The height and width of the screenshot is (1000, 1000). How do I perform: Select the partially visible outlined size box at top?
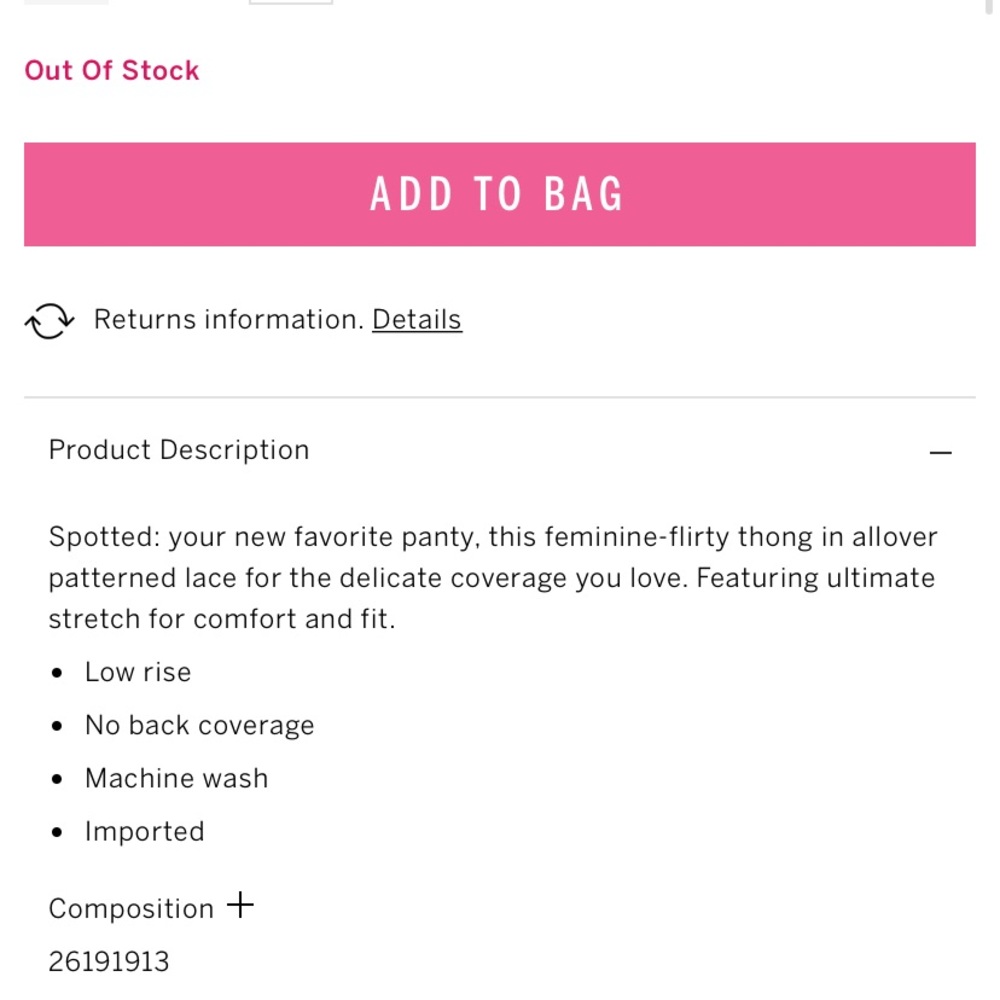click(x=291, y=2)
